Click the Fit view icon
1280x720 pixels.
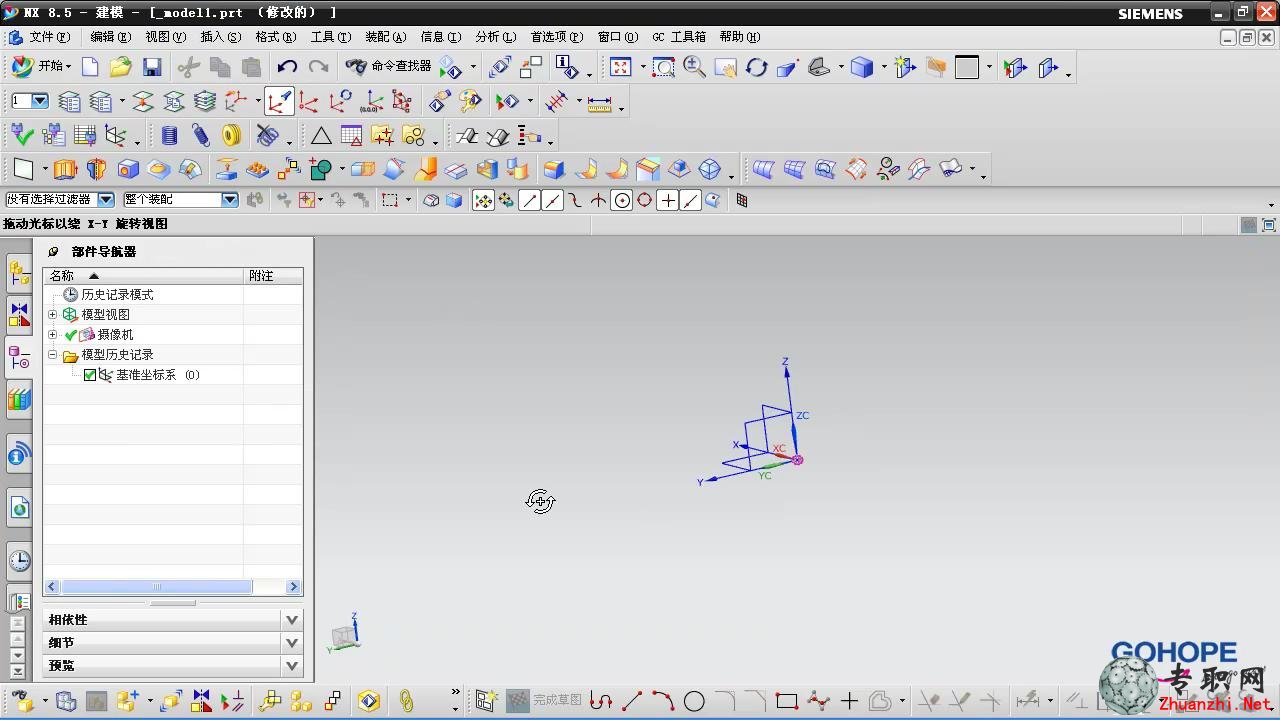pos(621,67)
